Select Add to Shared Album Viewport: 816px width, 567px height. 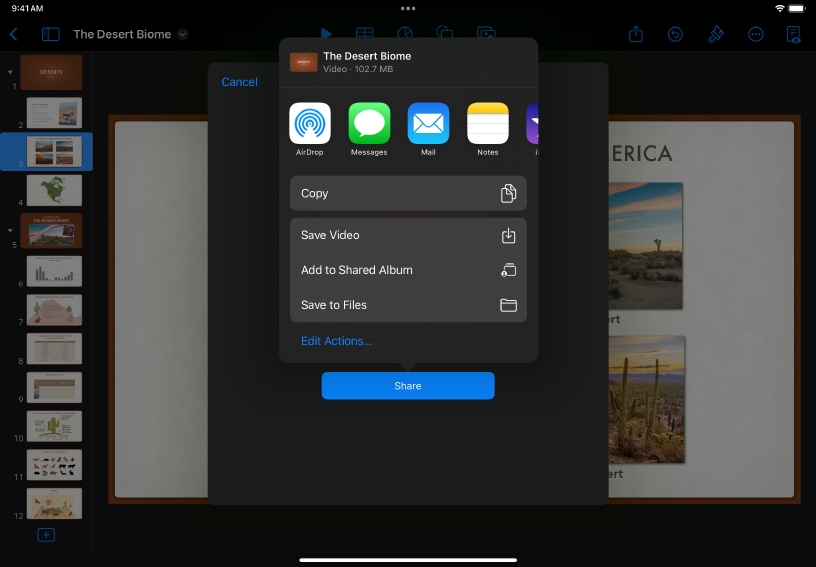408,270
